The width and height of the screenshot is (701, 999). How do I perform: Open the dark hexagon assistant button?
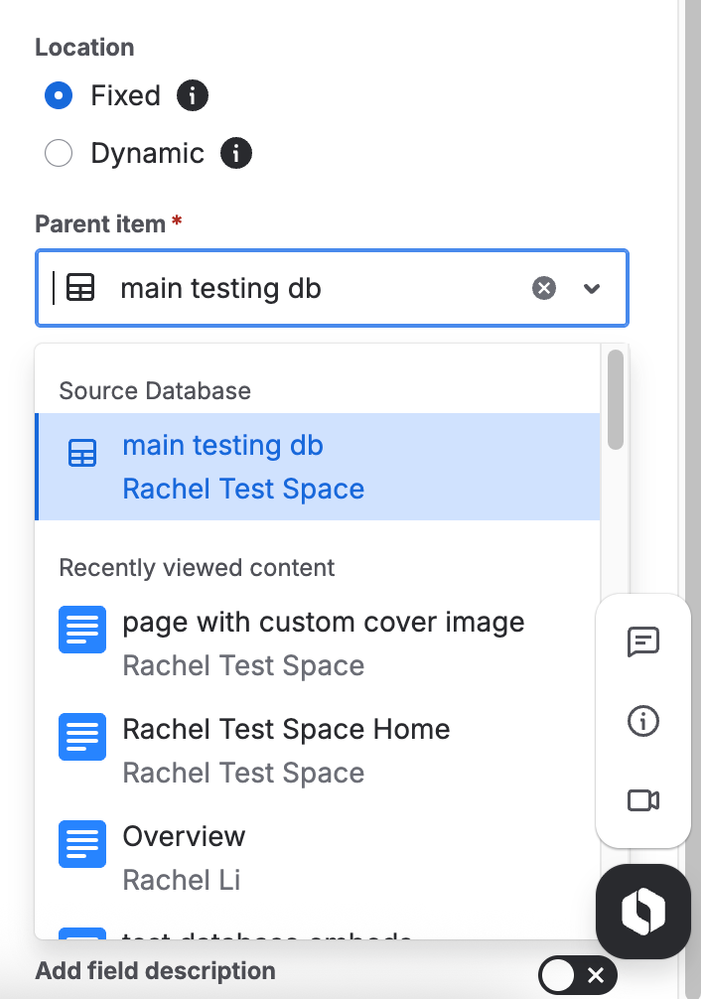[643, 911]
